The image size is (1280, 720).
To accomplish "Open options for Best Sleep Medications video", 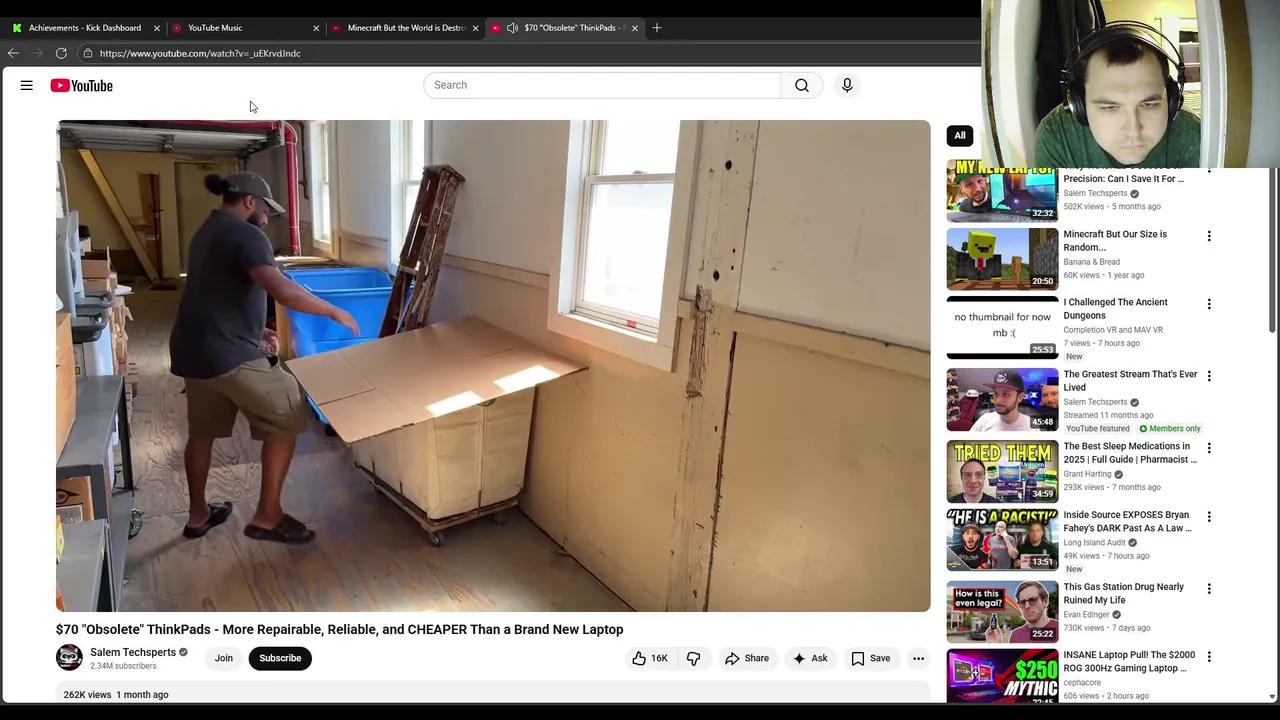I will [x=1209, y=448].
